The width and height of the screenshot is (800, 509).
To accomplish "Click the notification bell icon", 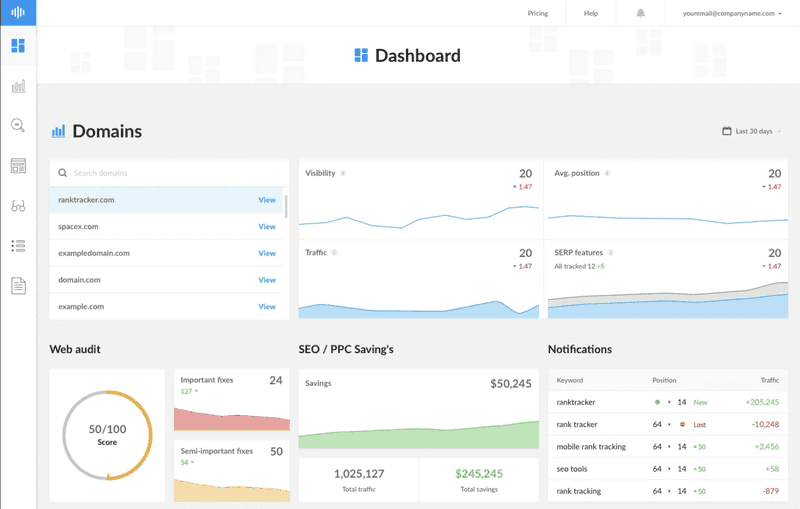I will pos(640,14).
